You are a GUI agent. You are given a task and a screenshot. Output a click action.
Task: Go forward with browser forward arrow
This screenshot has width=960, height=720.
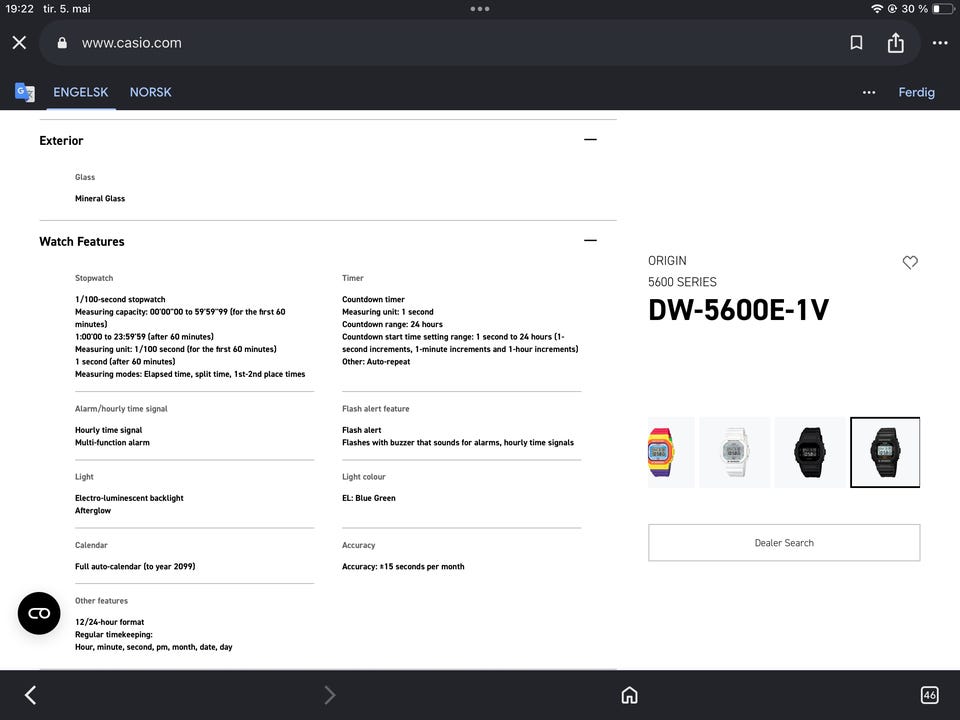point(329,695)
